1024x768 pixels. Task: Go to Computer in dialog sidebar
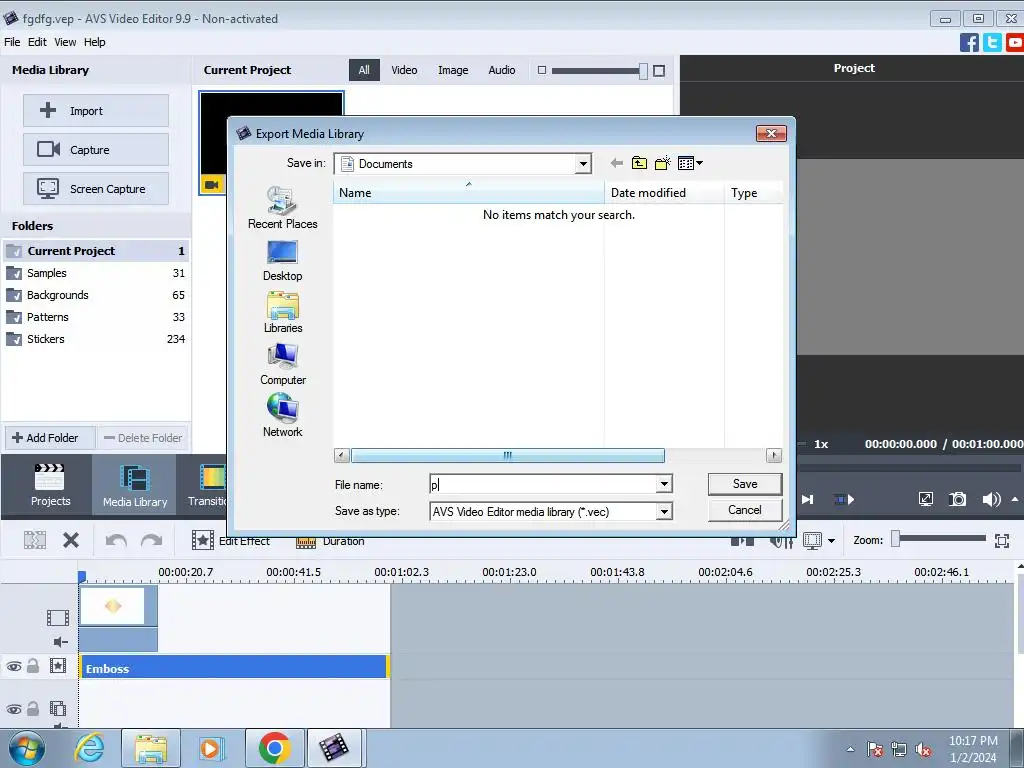pyautogui.click(x=282, y=364)
